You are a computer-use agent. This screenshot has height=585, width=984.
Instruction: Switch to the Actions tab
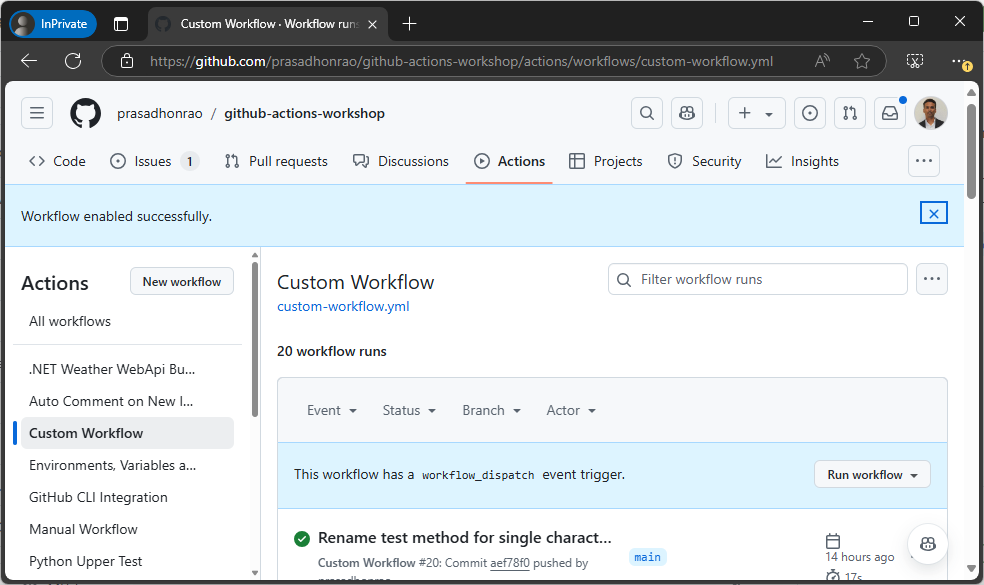point(510,161)
